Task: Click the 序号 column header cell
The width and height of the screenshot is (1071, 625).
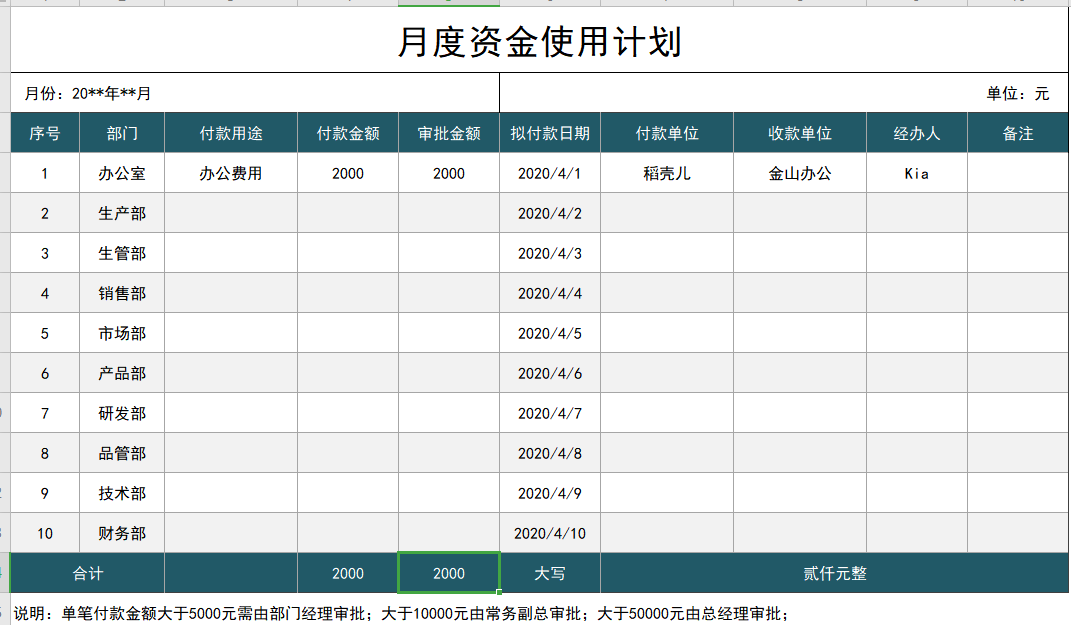Action: point(44,132)
